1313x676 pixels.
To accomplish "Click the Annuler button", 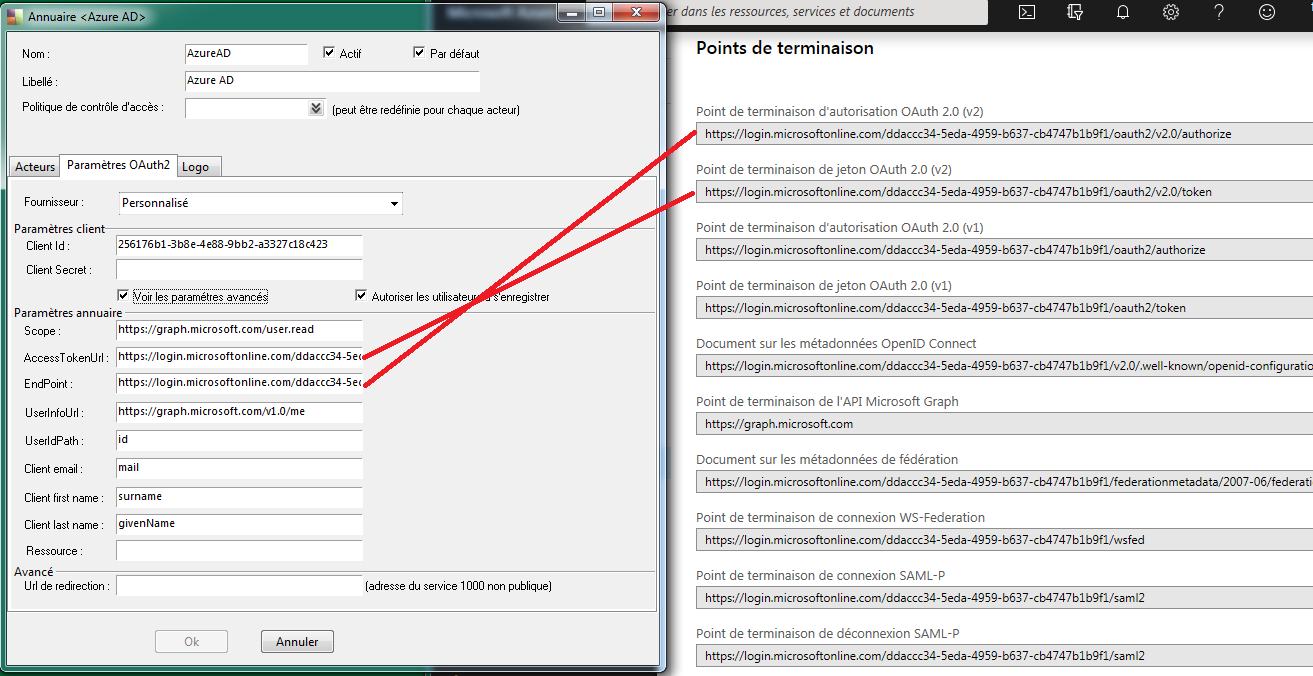I will (297, 642).
